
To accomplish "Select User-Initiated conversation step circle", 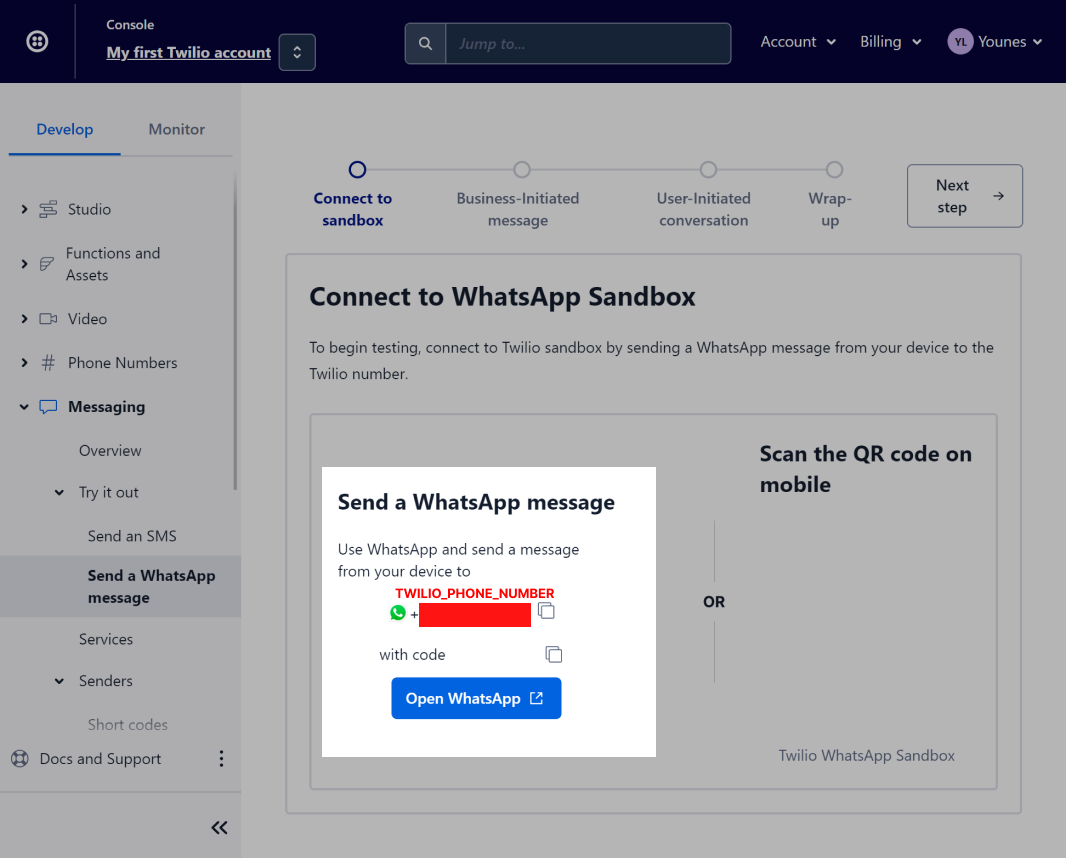I will (x=708, y=169).
